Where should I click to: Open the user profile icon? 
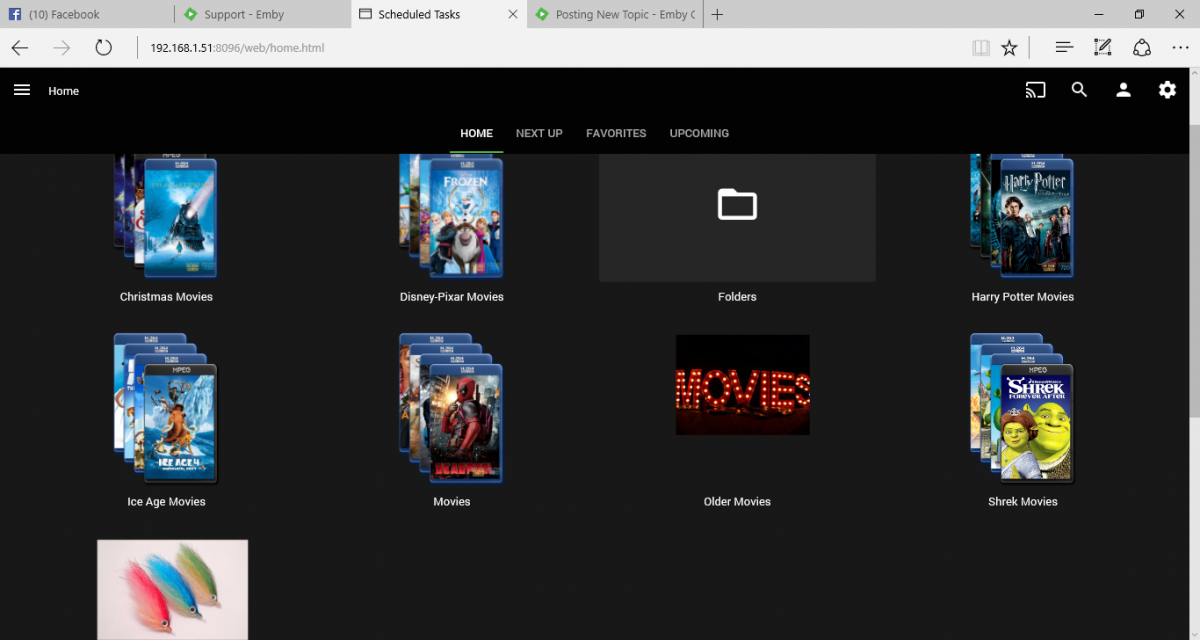tap(1123, 90)
